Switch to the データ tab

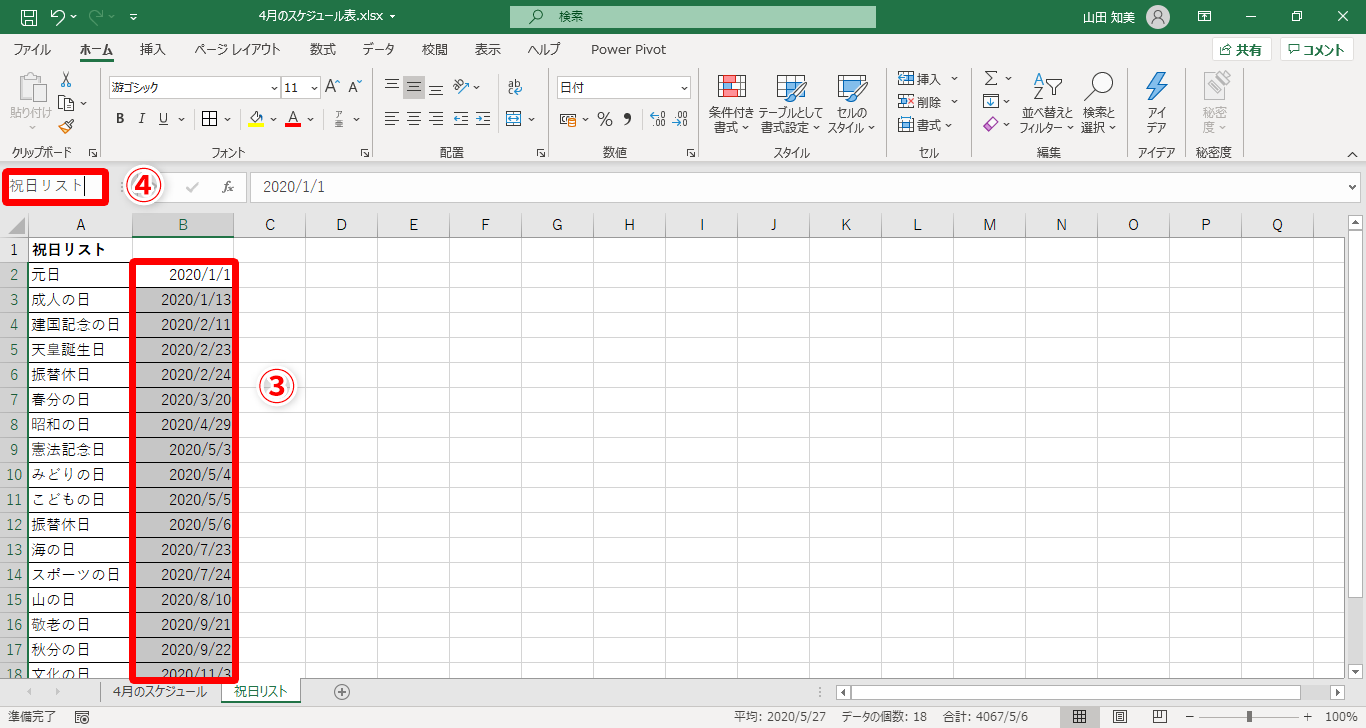(x=378, y=49)
